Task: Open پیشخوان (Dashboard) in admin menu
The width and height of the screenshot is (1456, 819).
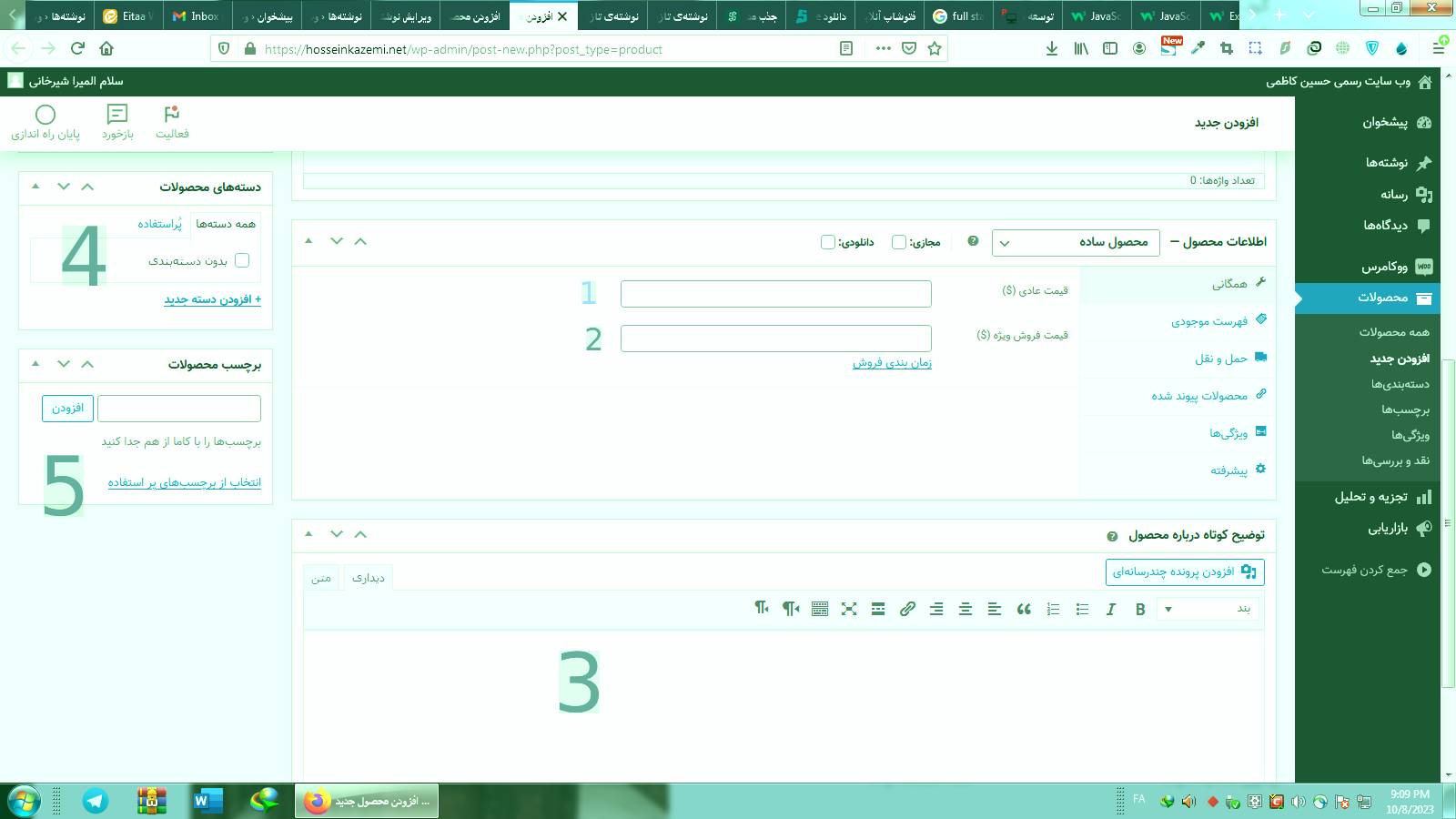Action: point(1368,122)
